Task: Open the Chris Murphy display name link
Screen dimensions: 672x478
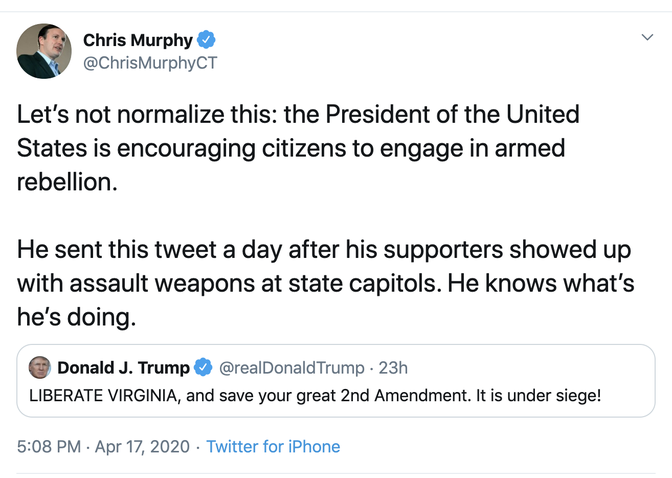Action: pos(138,40)
